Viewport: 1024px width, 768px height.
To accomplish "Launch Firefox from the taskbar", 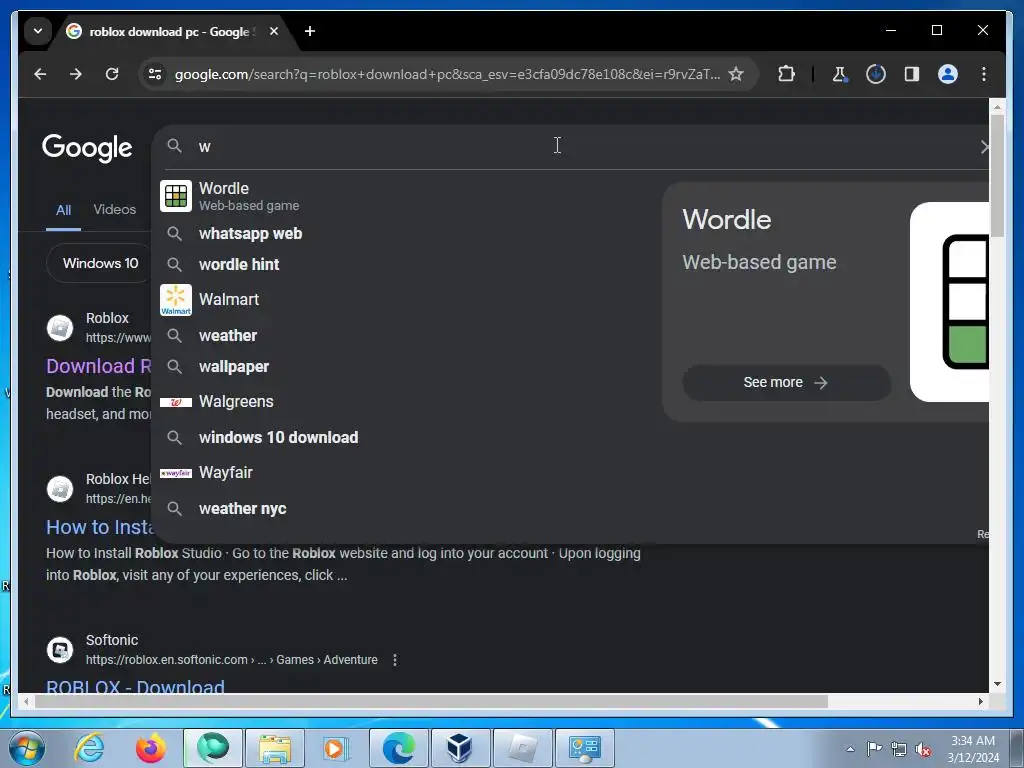I will (150, 748).
